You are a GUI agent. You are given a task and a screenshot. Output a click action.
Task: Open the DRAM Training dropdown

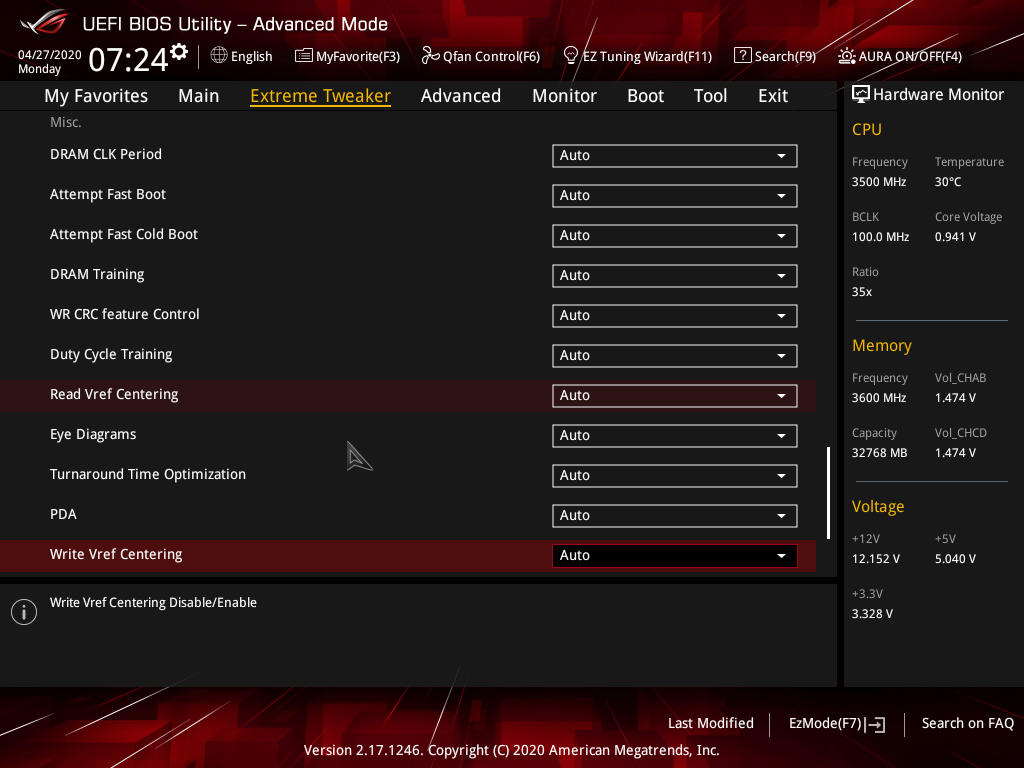click(x=675, y=275)
